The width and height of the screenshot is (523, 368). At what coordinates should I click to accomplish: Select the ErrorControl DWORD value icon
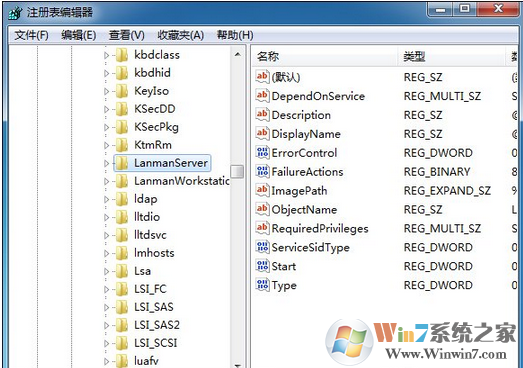pos(262,152)
